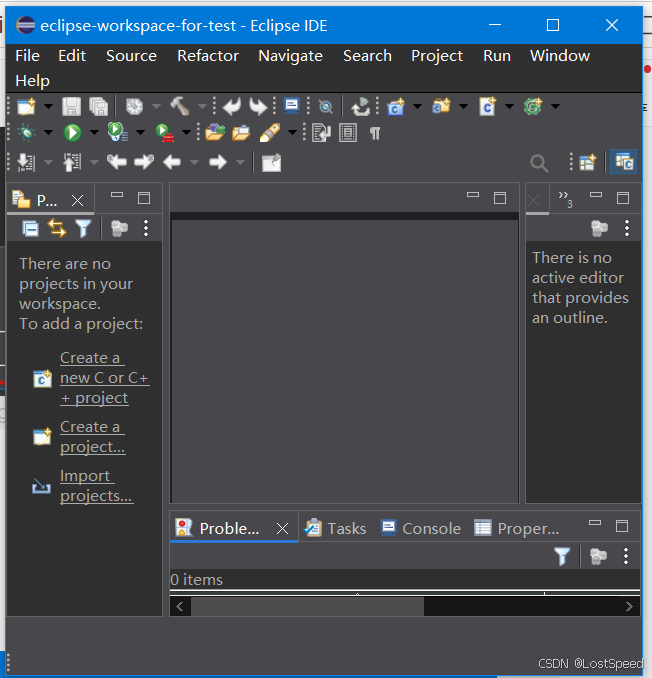This screenshot has width=652, height=678.
Task: Click Create a new C or C++ project link
Action: pos(105,378)
